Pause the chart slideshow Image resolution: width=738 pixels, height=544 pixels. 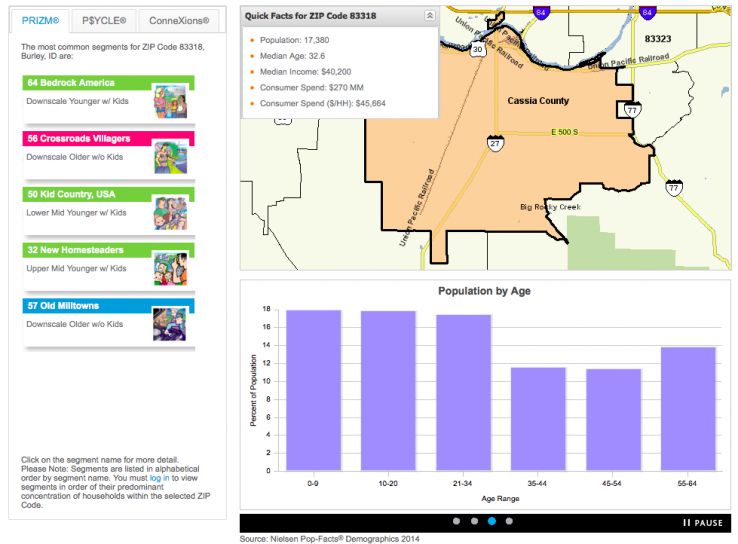tap(702, 522)
